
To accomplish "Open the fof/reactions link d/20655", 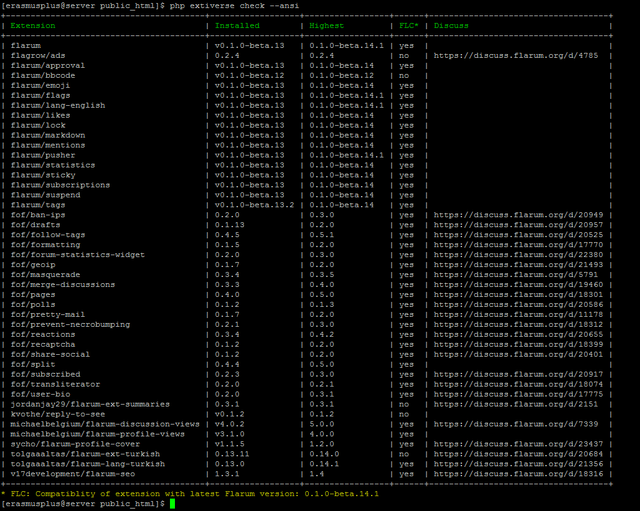I will [518, 335].
